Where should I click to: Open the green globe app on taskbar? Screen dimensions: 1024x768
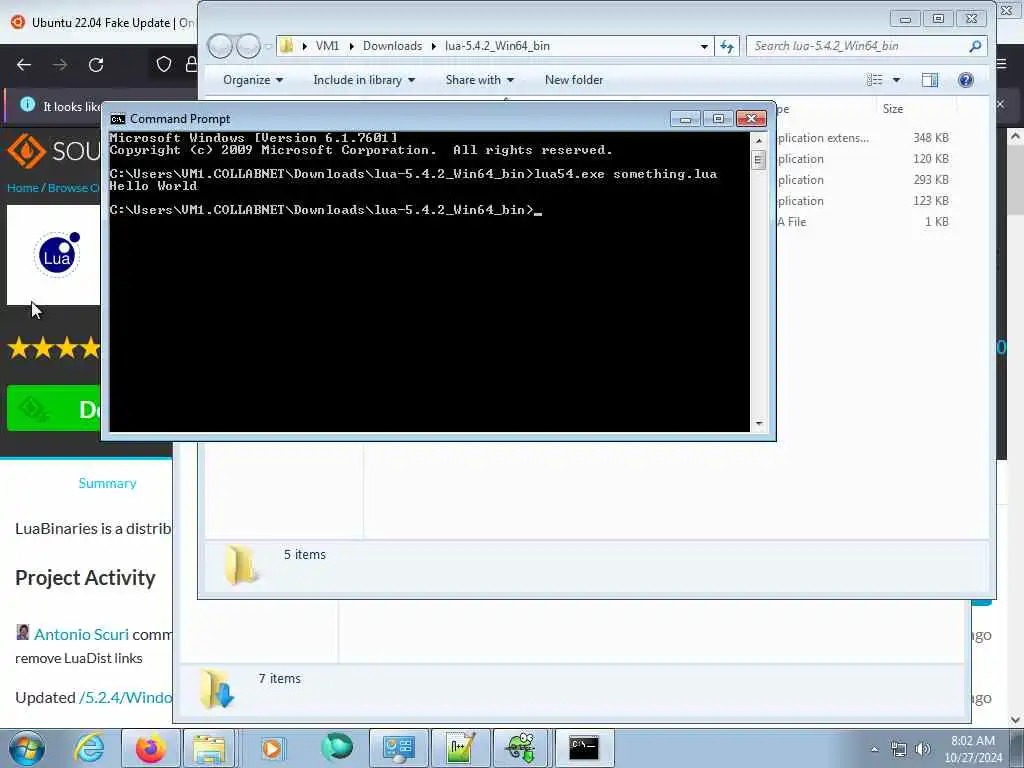click(x=336, y=747)
